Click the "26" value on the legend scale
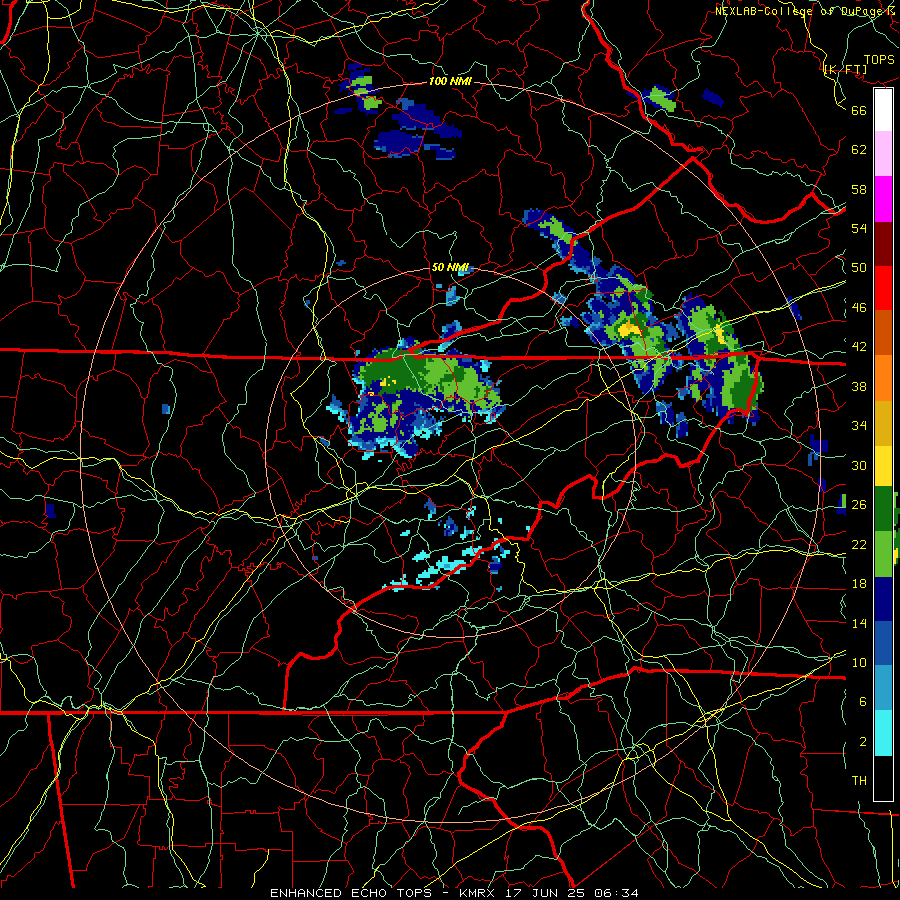 pyautogui.click(x=859, y=505)
